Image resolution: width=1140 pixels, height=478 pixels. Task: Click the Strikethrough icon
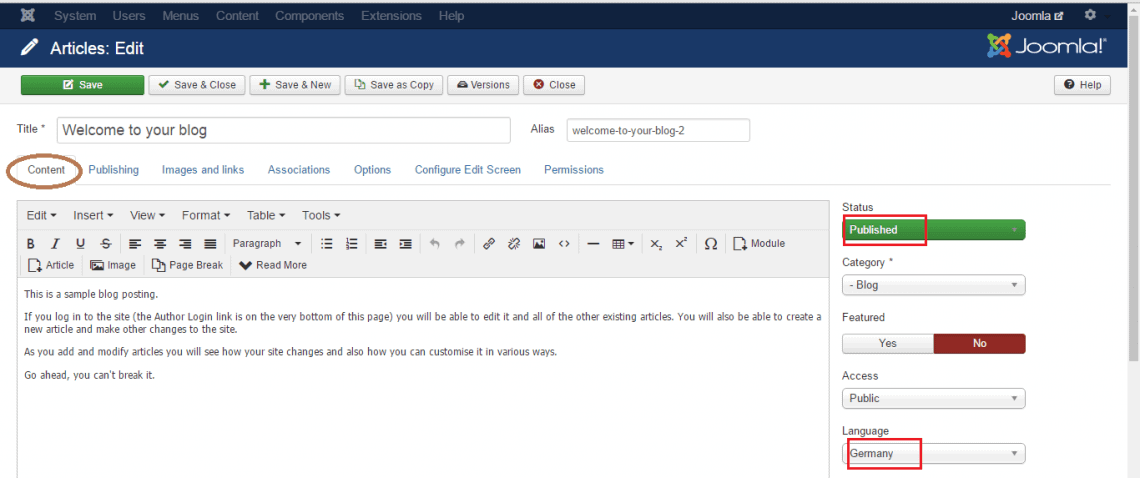(105, 244)
